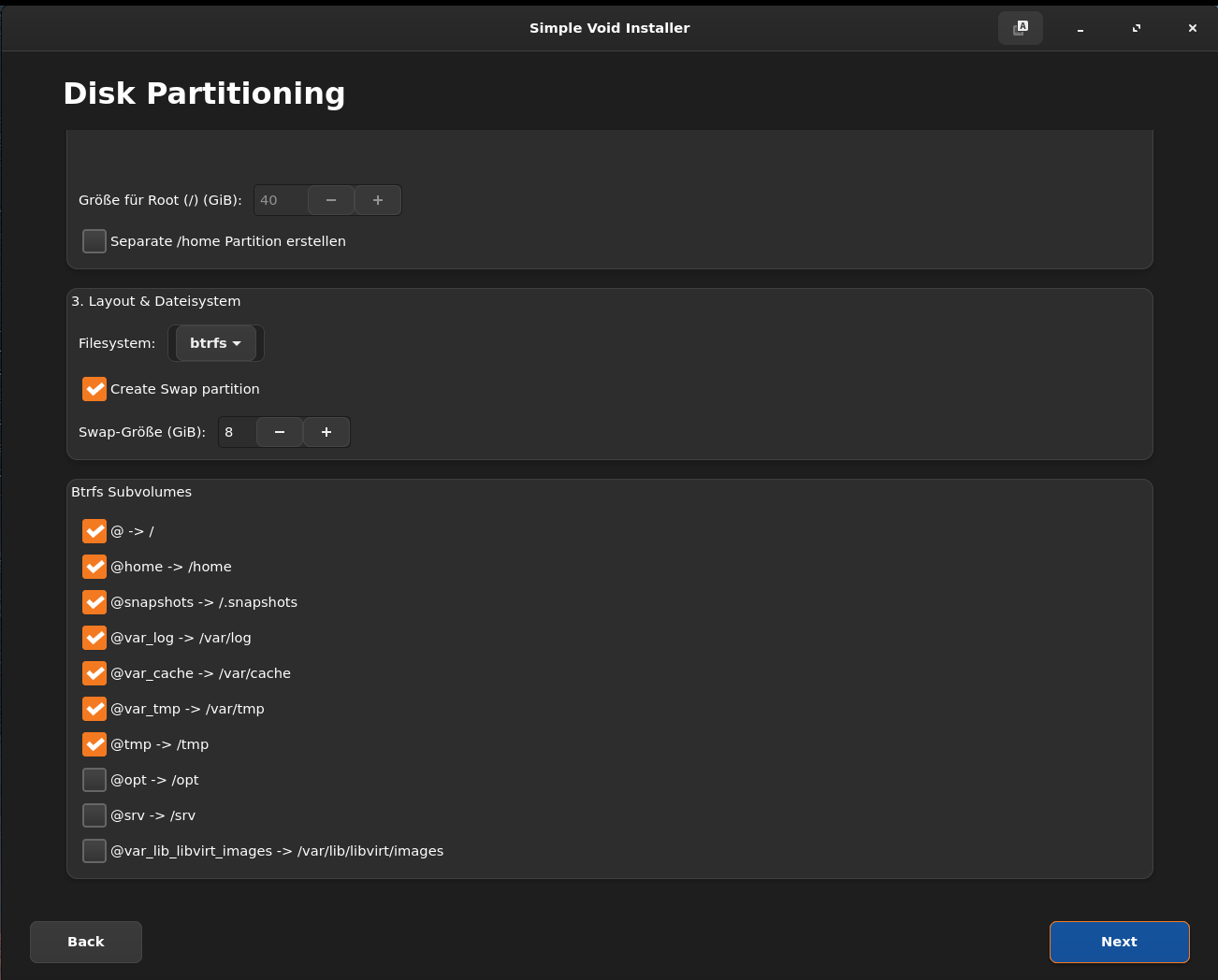Screen dimensions: 1218x980
Task: Toggle the @var_tmp subvolume checkbox
Action: pyautogui.click(x=94, y=709)
